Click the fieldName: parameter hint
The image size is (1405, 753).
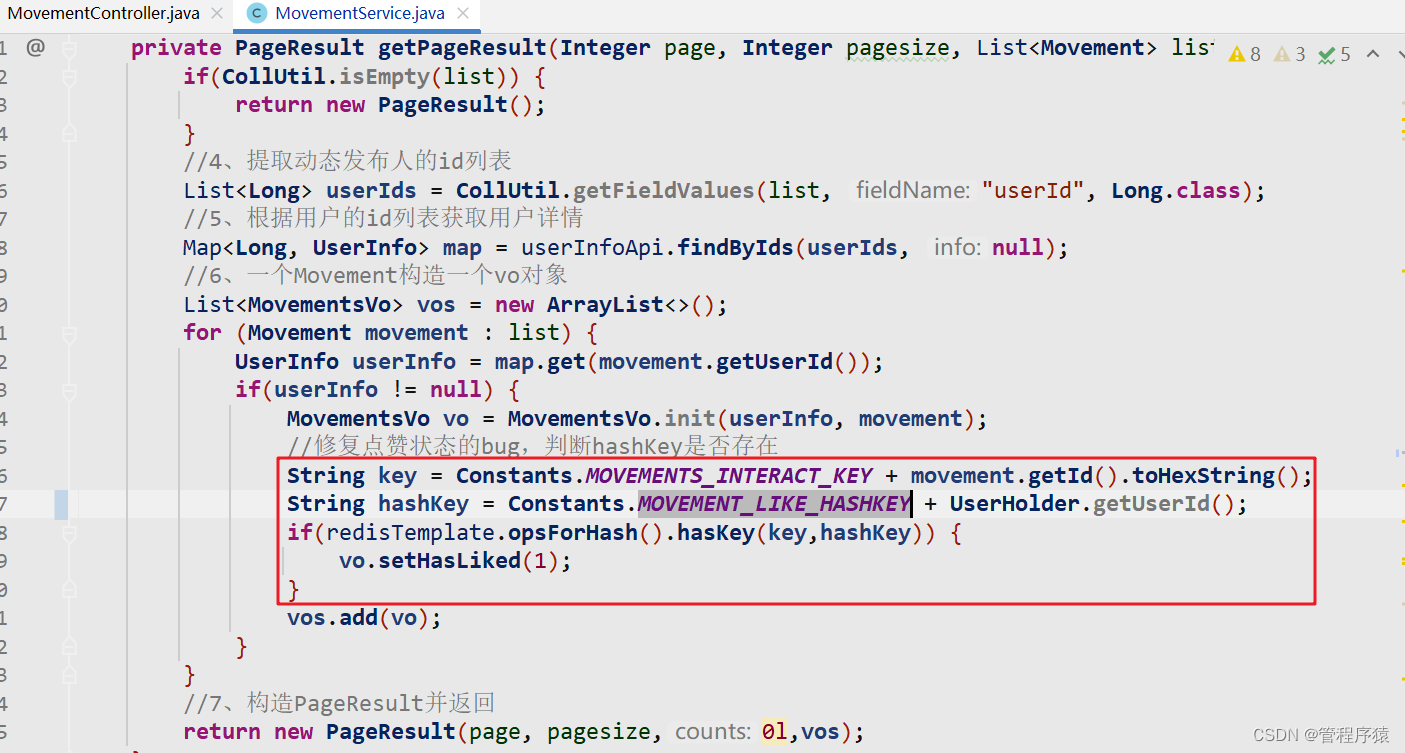913,190
